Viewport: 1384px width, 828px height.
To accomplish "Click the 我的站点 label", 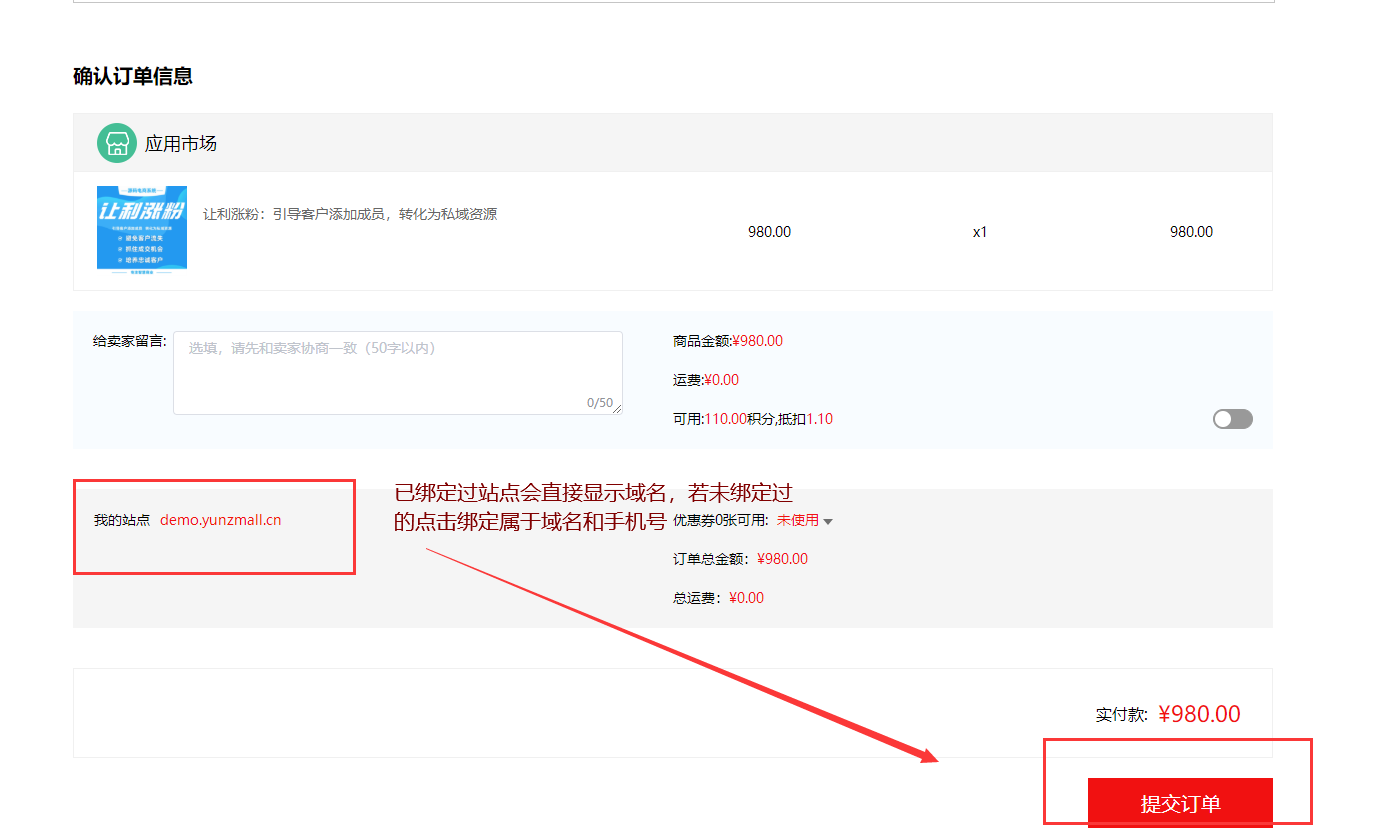I will (122, 520).
